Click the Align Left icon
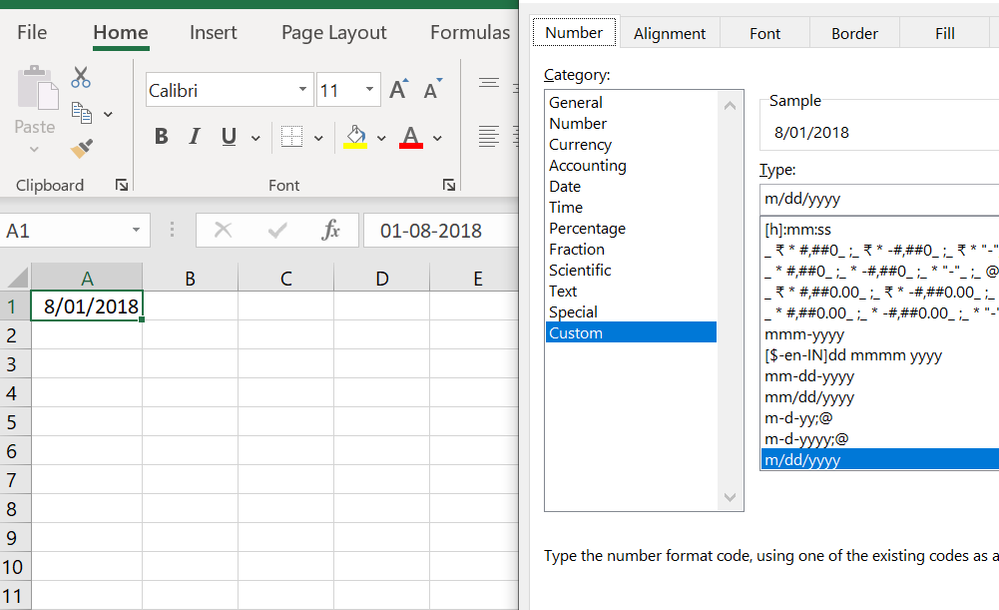This screenshot has height=610, width=999. [x=489, y=136]
